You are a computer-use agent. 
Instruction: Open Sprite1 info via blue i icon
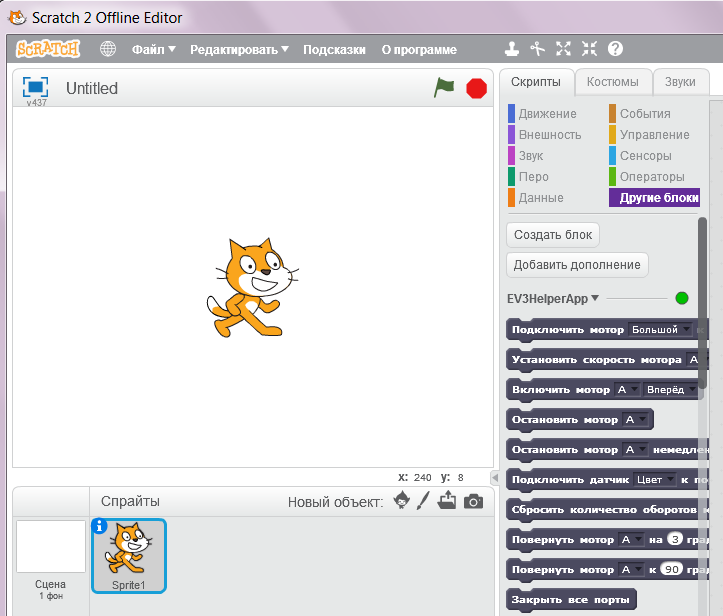tap(99, 526)
